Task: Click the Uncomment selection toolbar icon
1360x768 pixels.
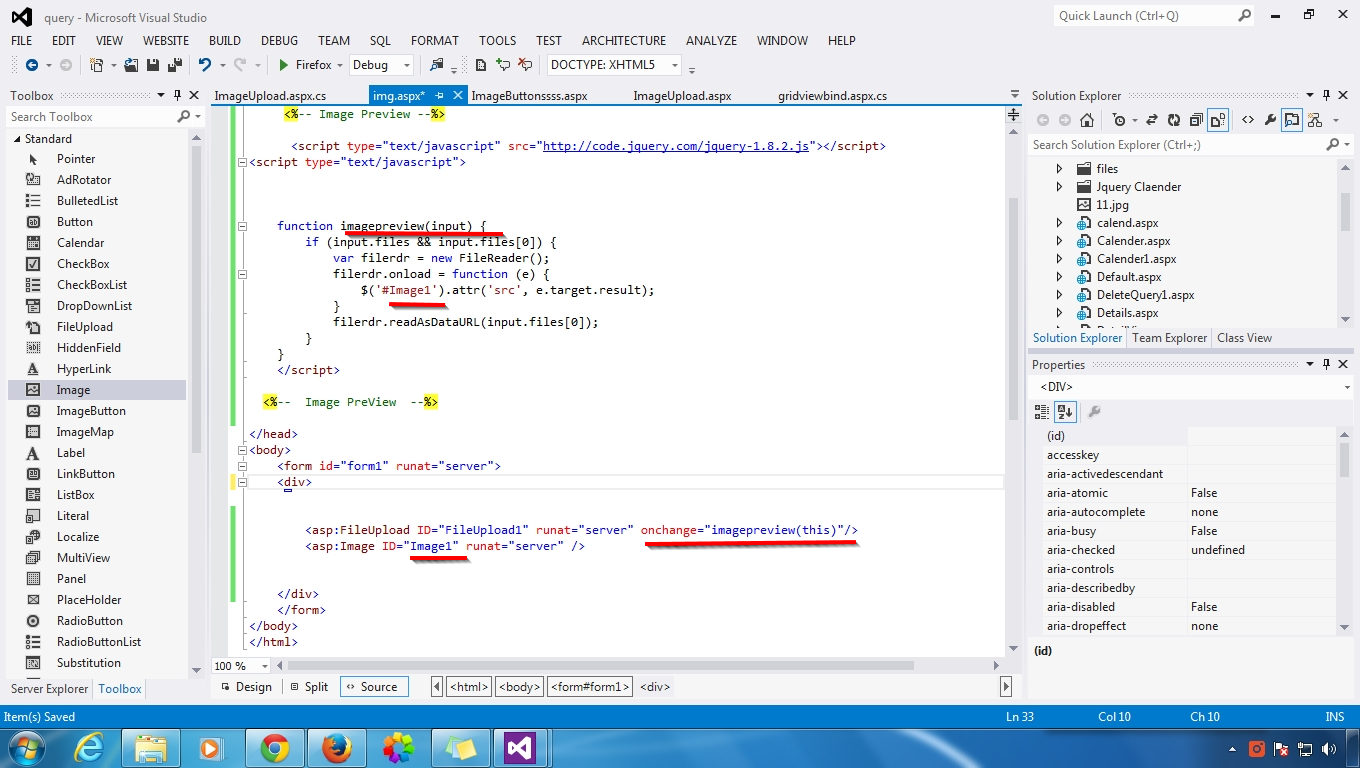Action: pyautogui.click(x=523, y=65)
